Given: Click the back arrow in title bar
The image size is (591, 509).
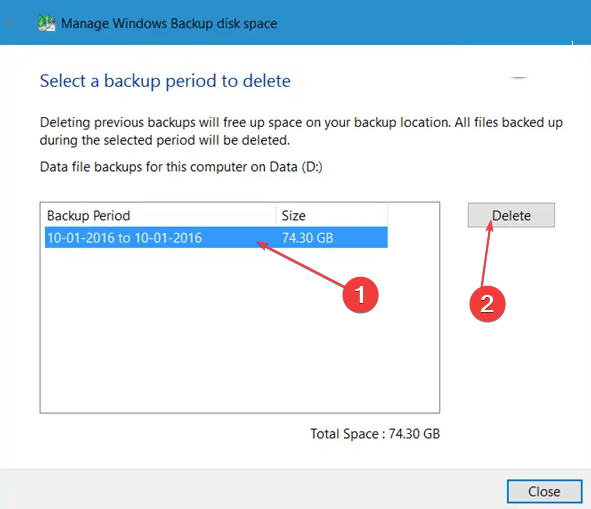Looking at the screenshot, I should [13, 23].
